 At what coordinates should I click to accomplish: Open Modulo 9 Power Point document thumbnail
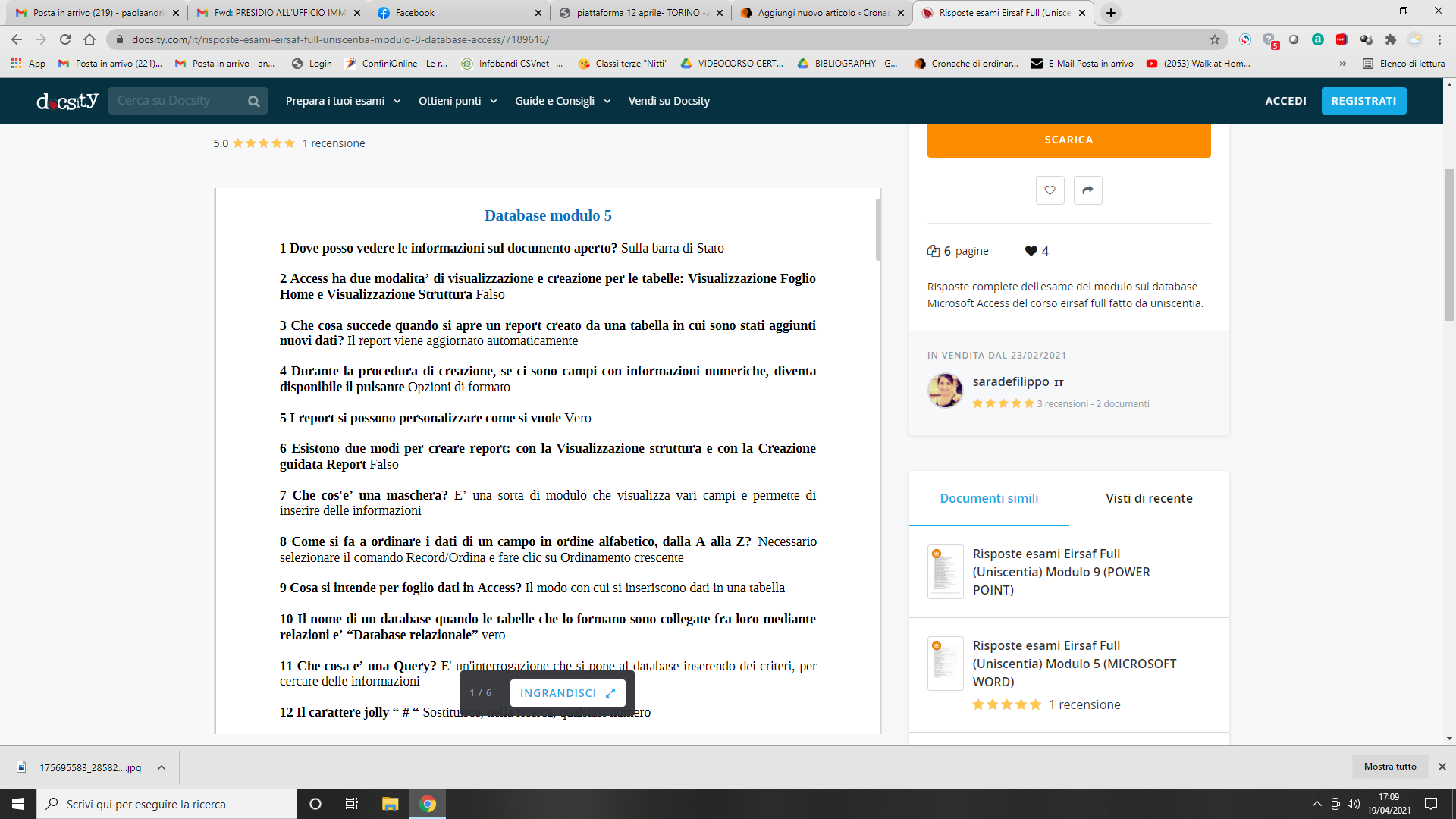pyautogui.click(x=945, y=572)
